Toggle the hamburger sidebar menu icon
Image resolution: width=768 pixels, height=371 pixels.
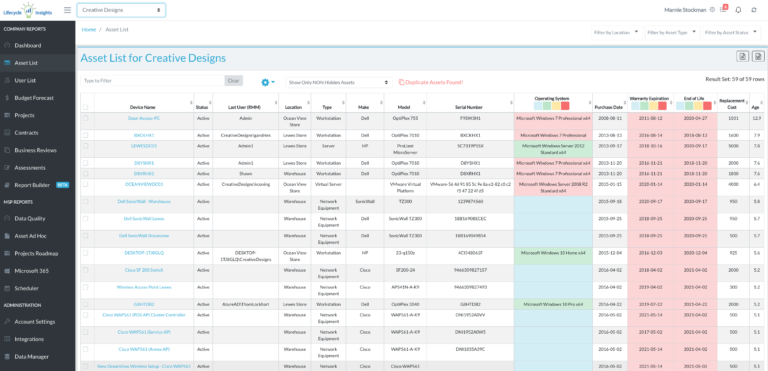(x=67, y=10)
